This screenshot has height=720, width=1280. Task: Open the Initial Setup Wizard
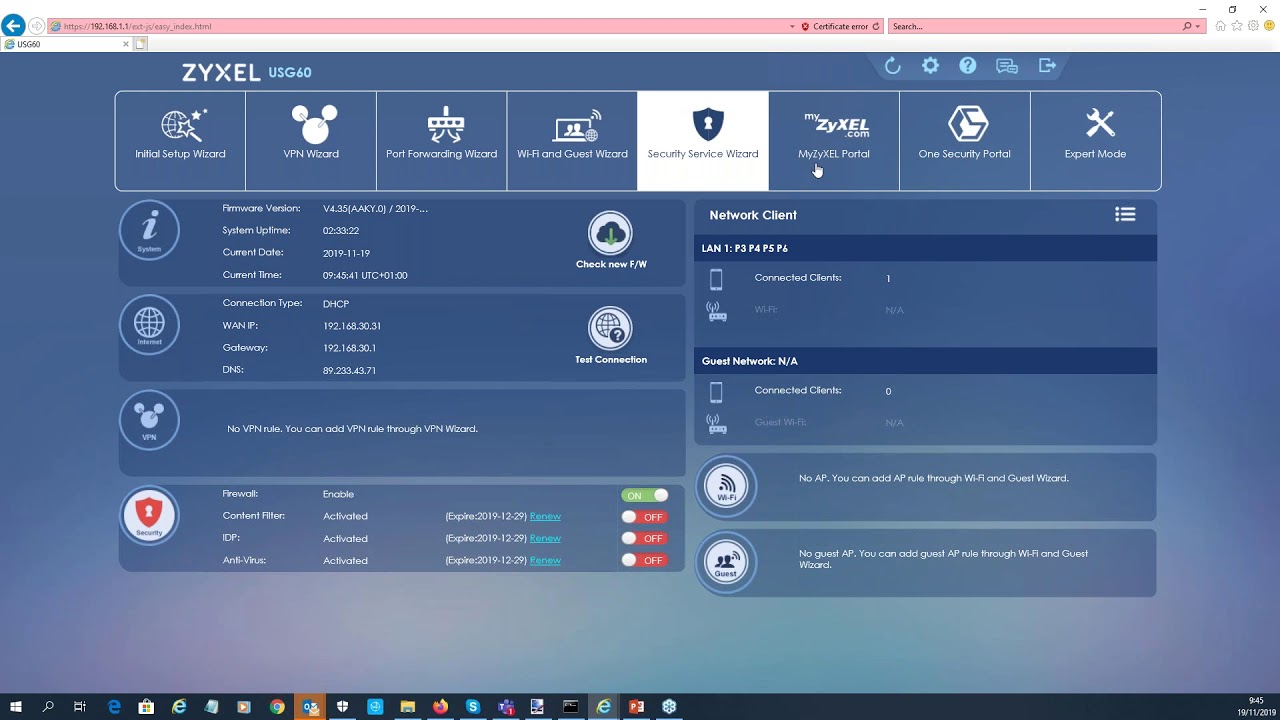coord(180,141)
